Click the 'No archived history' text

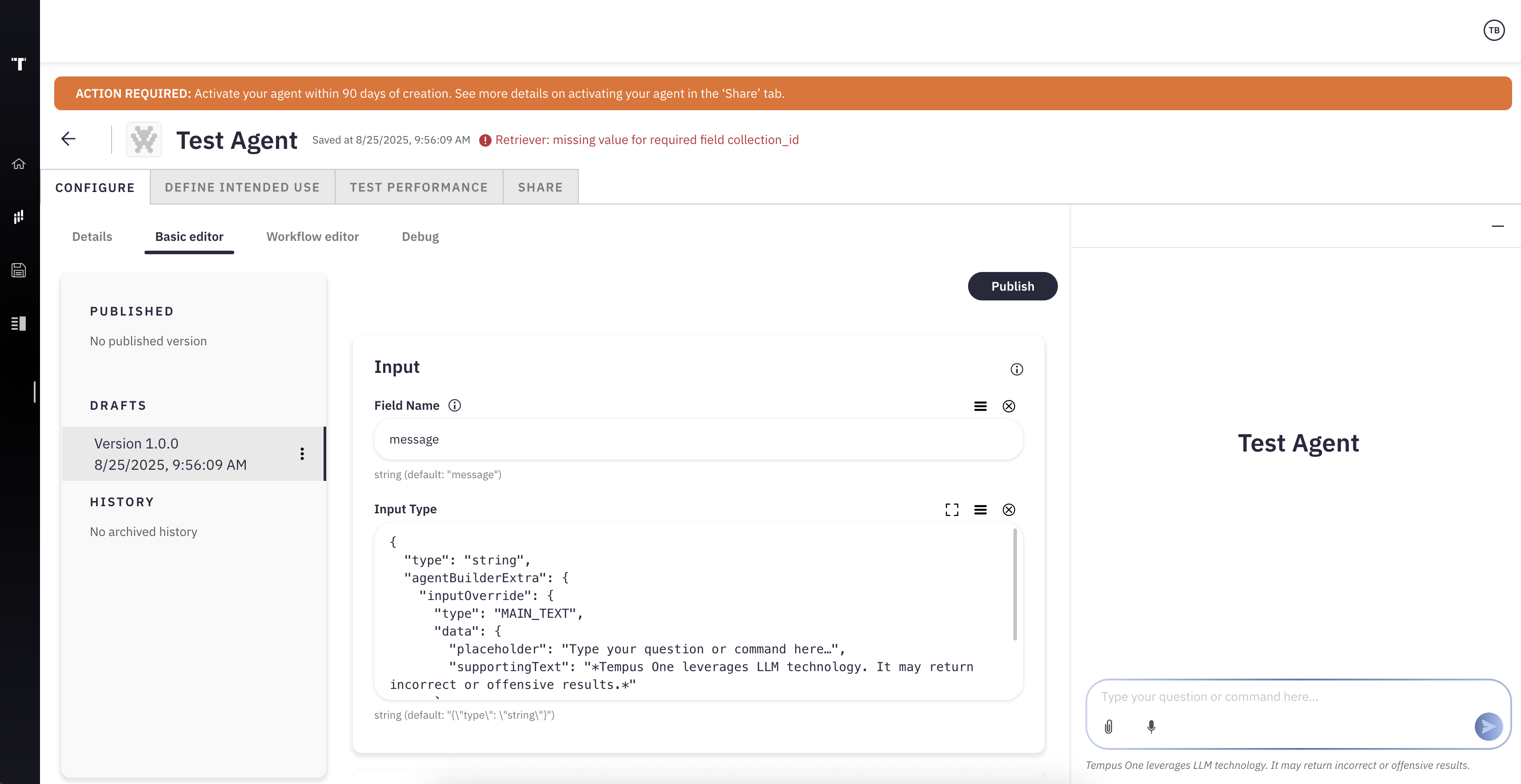pyautogui.click(x=144, y=532)
